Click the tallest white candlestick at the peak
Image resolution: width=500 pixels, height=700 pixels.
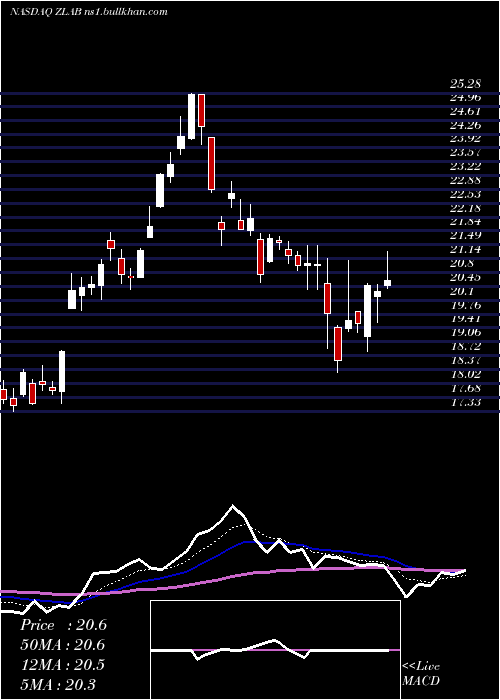coord(192,117)
